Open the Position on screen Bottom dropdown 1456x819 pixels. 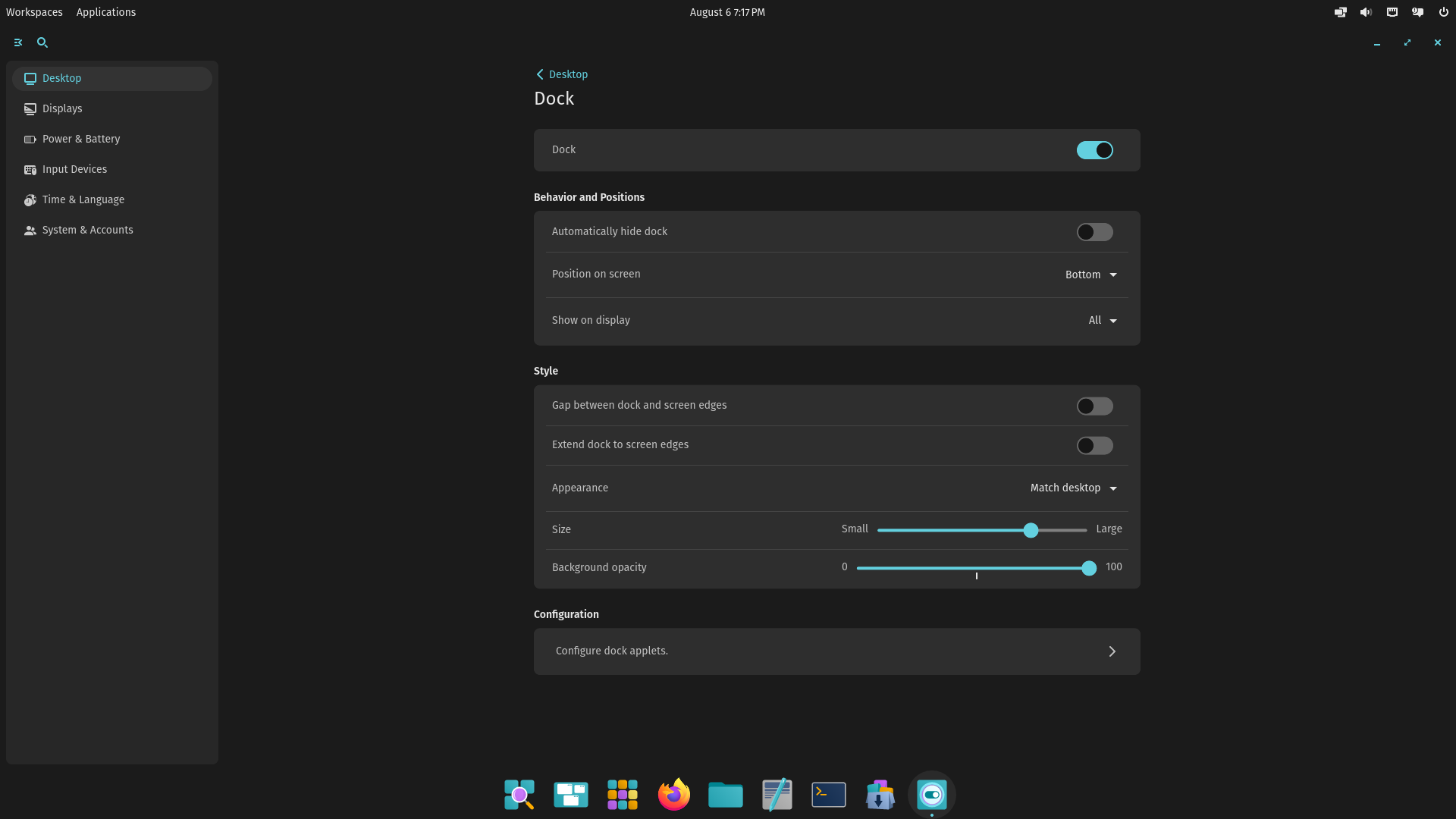tap(1091, 275)
